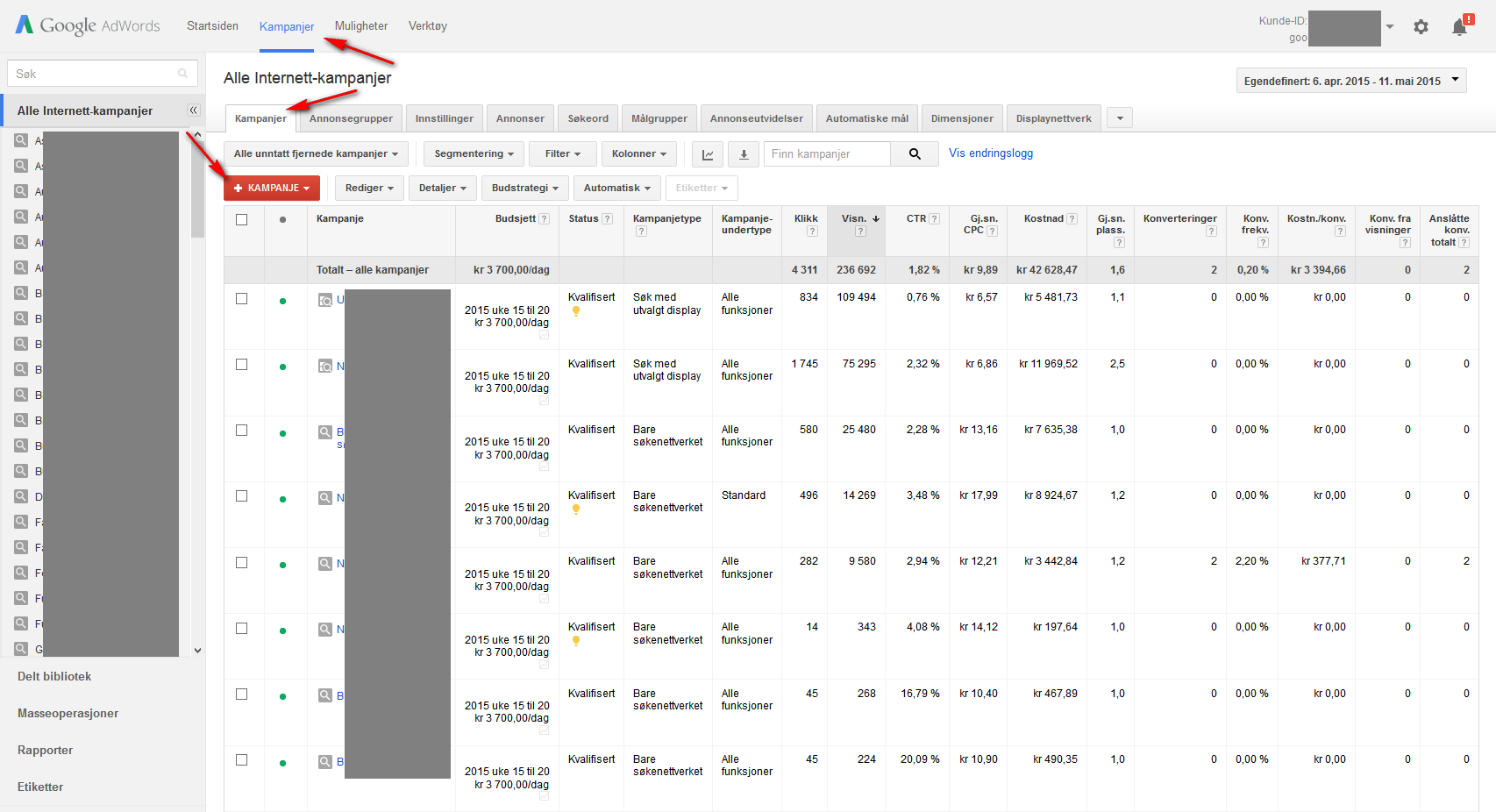This screenshot has width=1496, height=812.
Task: Click the status dot column header
Action: (282, 220)
